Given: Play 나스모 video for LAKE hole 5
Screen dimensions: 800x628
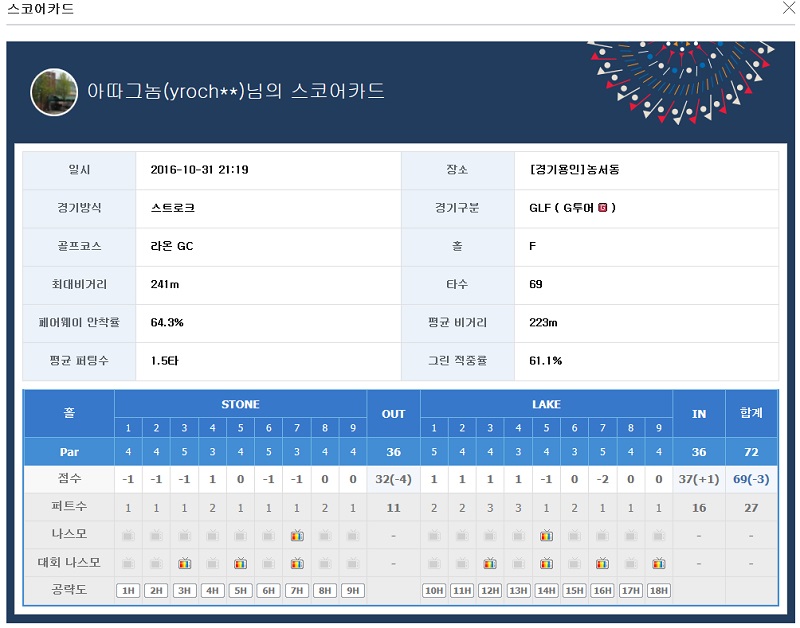Looking at the screenshot, I should click(546, 536).
